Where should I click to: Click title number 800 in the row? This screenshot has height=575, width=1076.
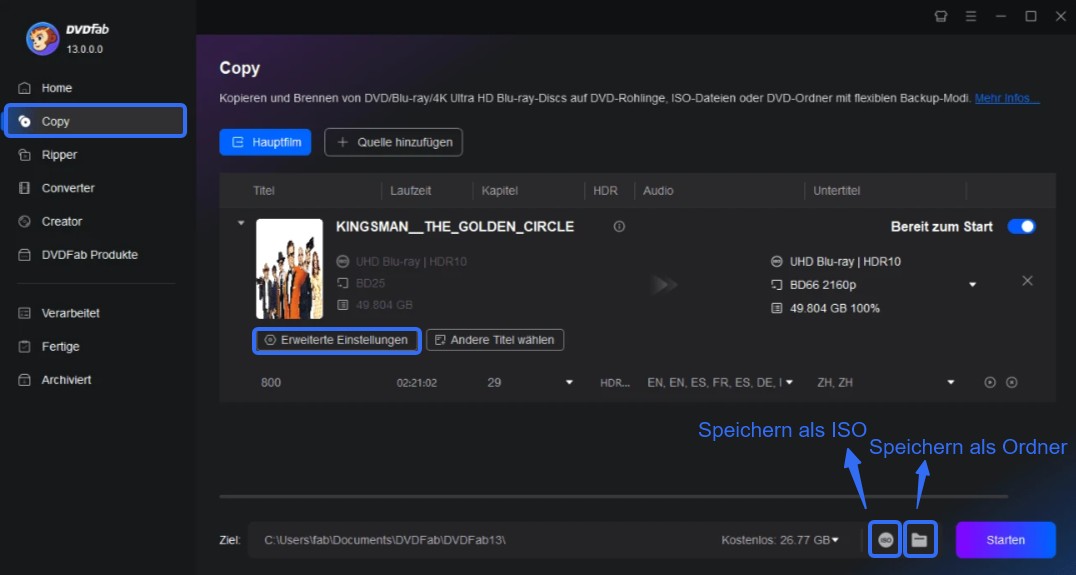271,383
